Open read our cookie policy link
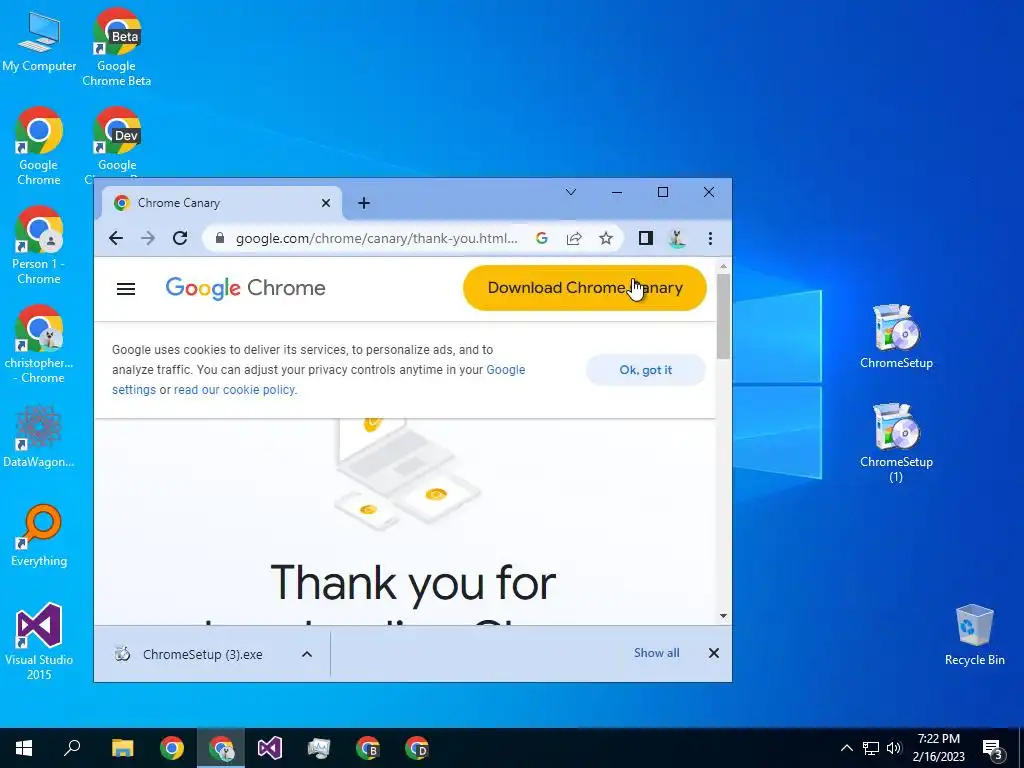The image size is (1024, 768). (x=235, y=390)
